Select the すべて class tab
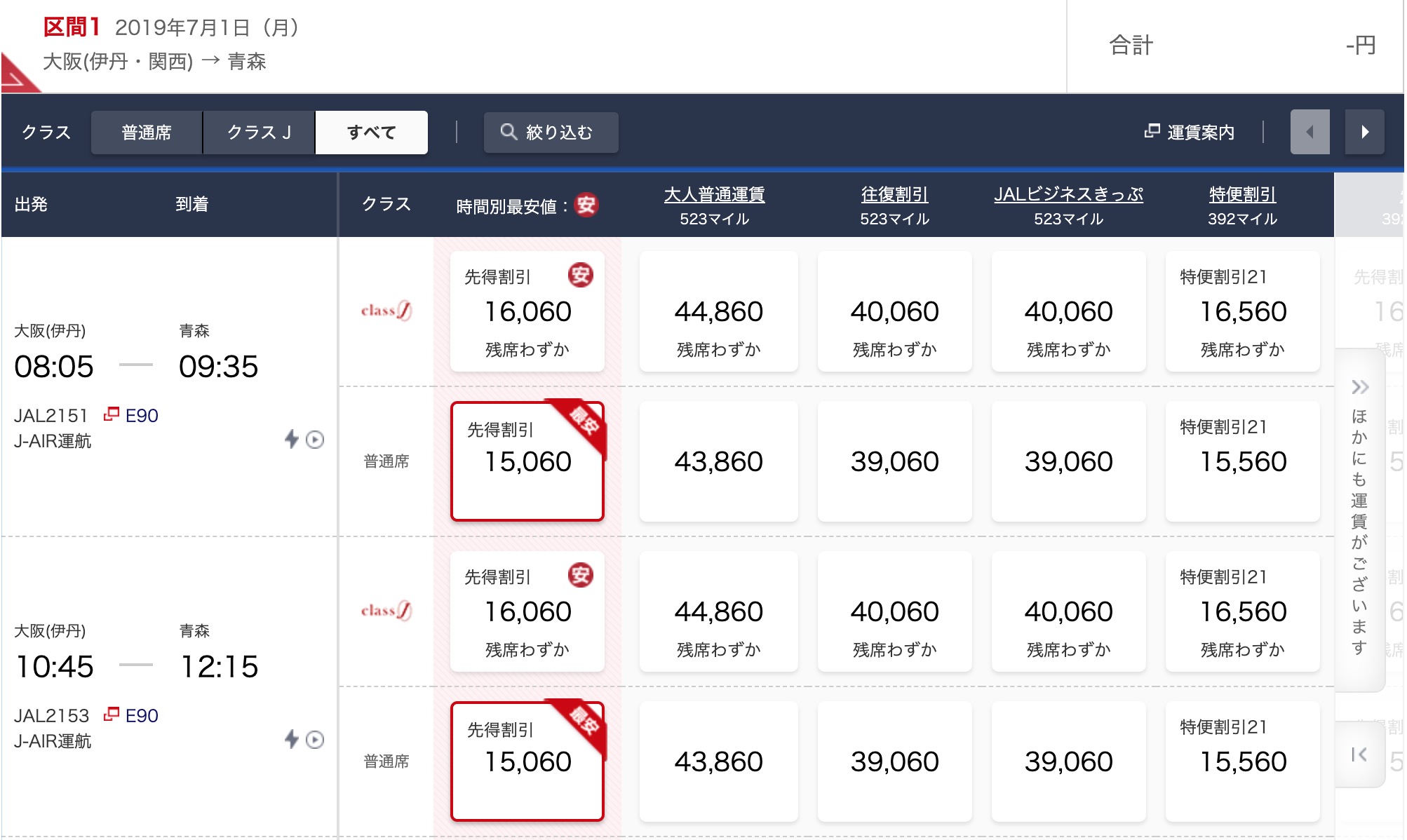The image size is (1407, 840). 371,133
